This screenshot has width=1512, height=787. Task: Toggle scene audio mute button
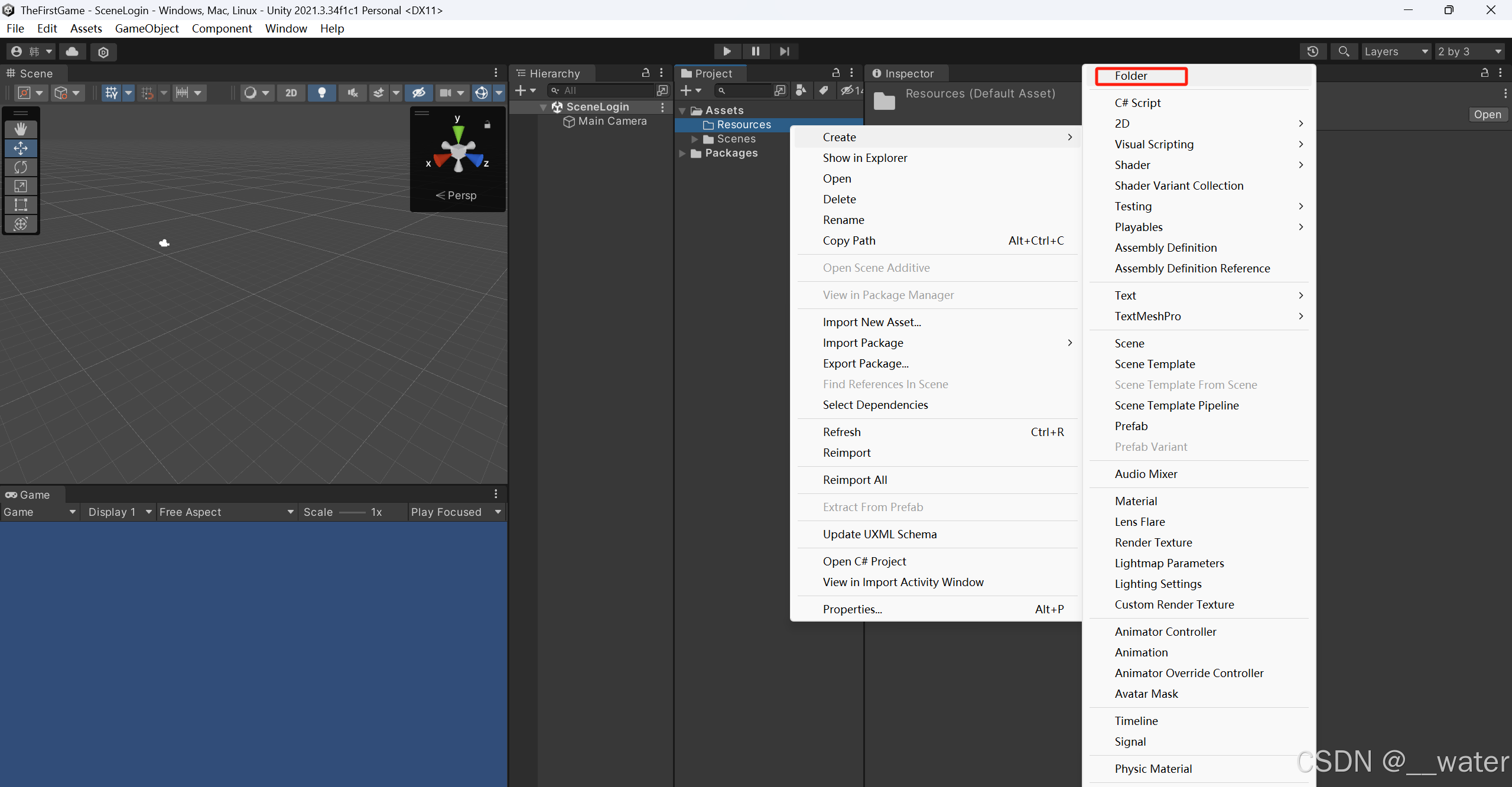[x=353, y=93]
